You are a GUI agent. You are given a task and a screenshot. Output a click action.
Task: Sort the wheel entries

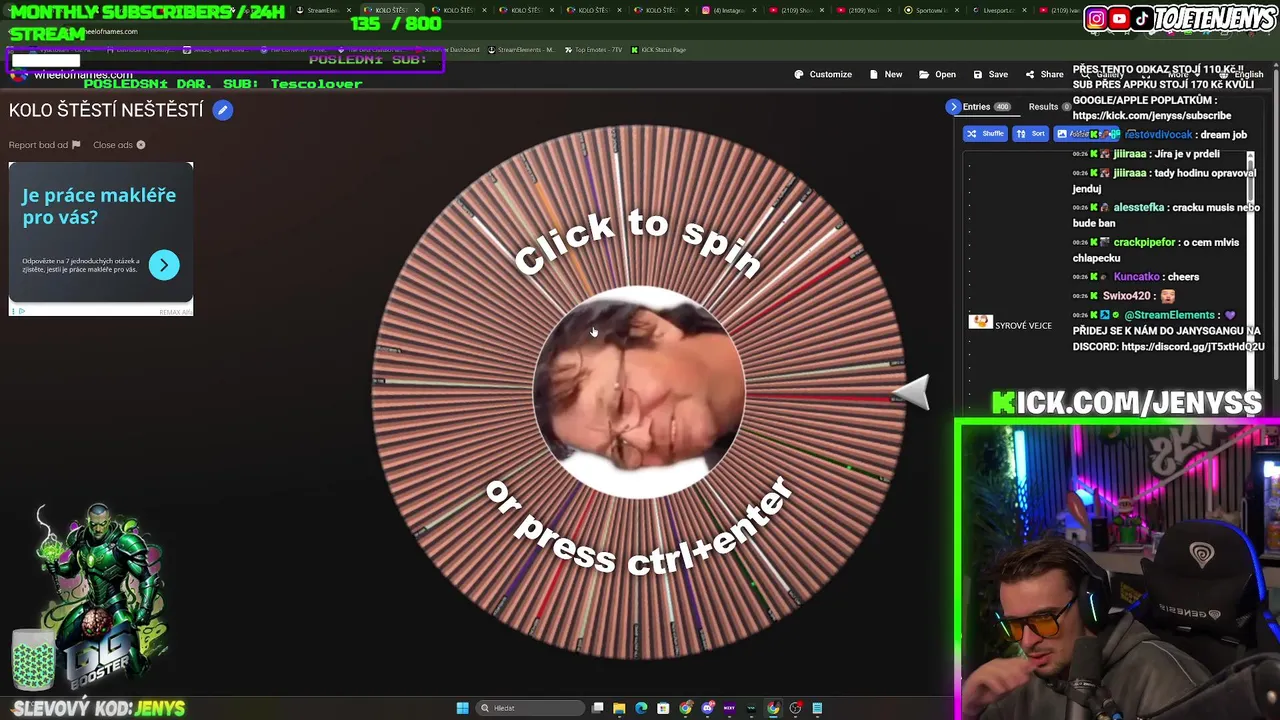1030,134
